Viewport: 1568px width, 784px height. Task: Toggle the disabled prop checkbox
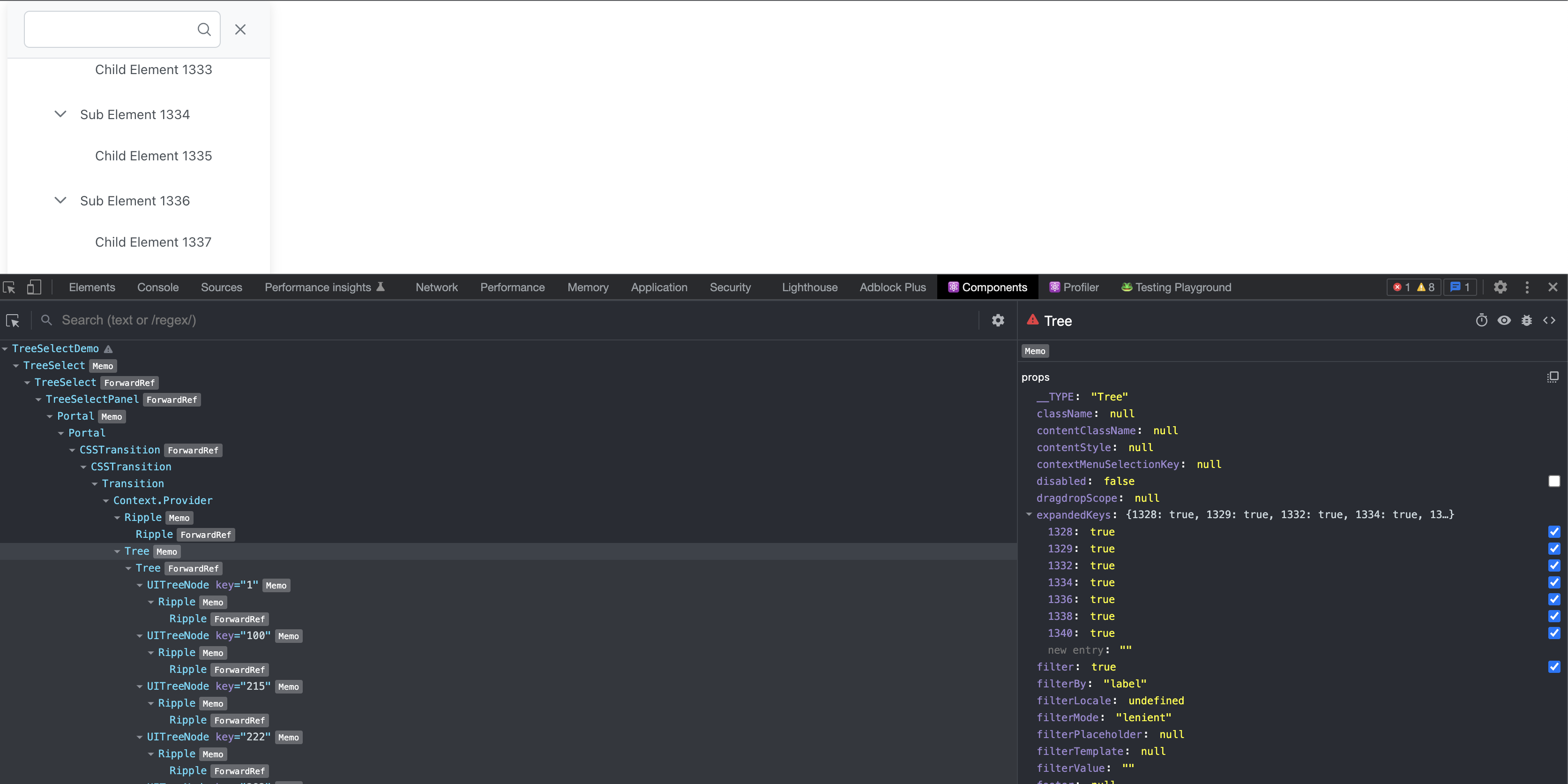(1553, 481)
